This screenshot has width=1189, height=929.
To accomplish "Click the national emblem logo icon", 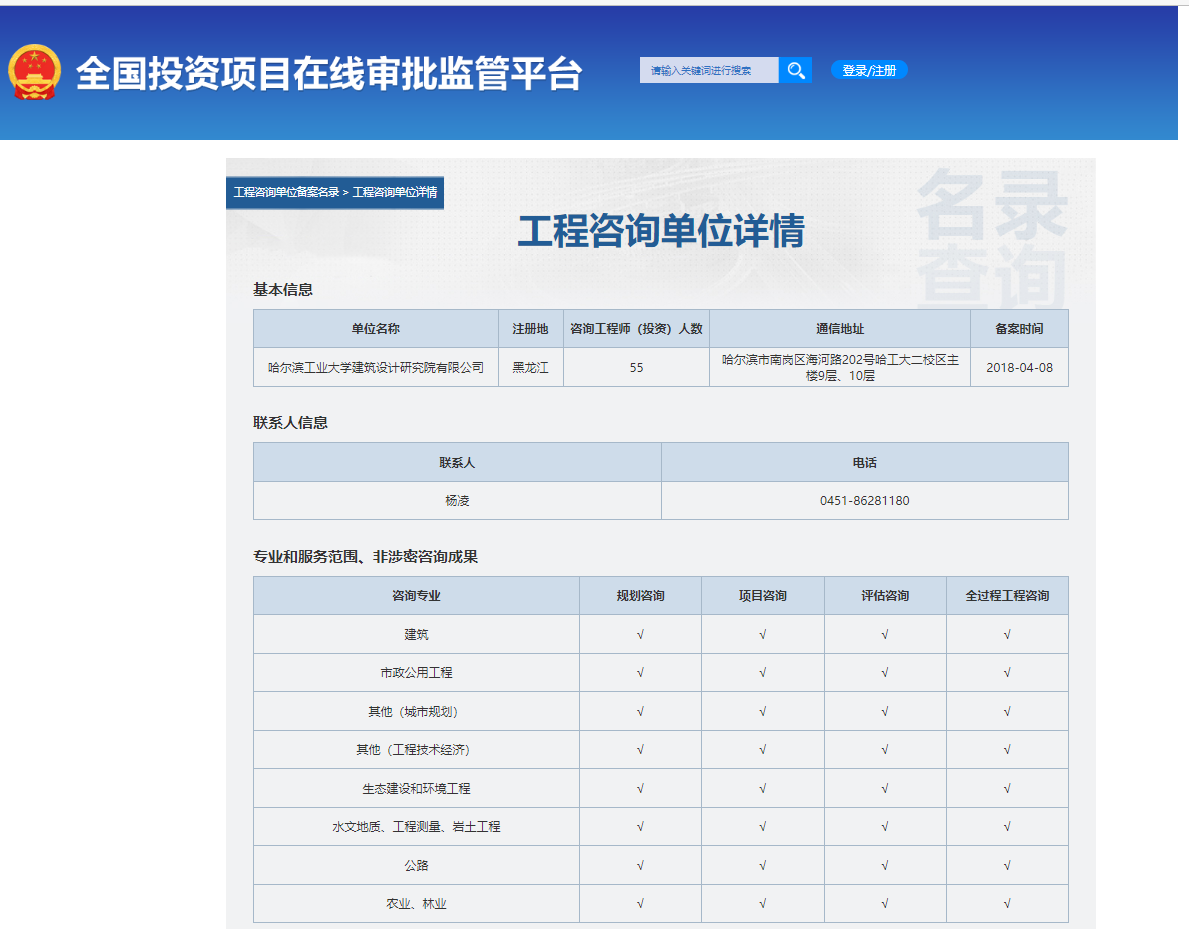I will (34, 72).
